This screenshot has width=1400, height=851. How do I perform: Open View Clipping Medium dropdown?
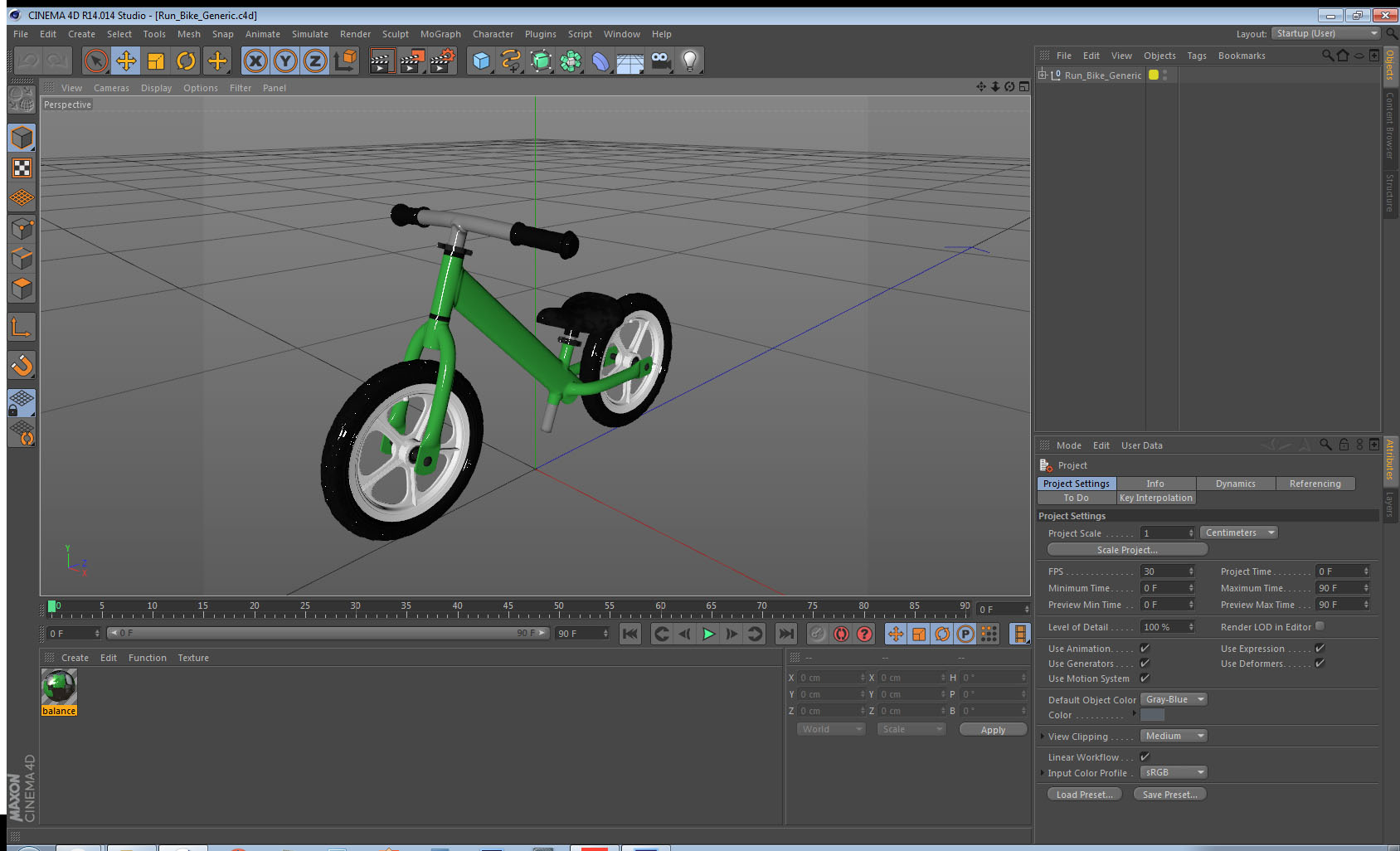point(1174,736)
